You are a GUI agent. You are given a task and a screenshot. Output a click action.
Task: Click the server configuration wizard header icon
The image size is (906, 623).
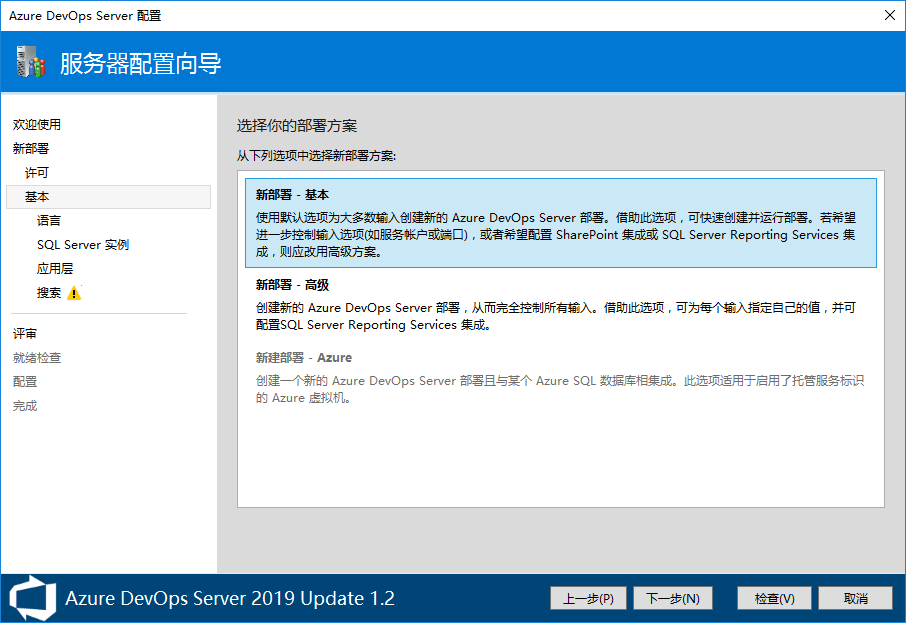[31, 62]
